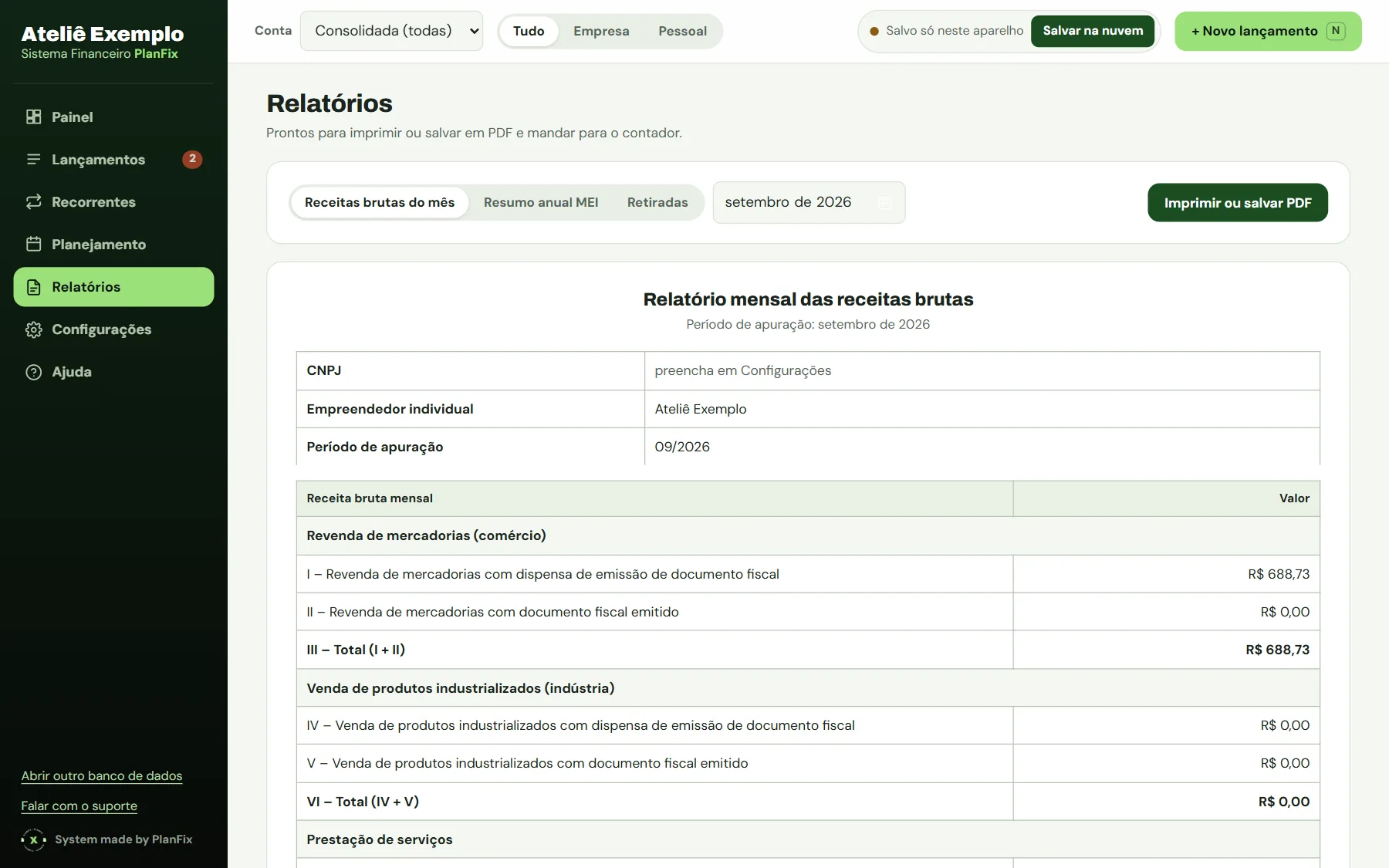Select the Tudo filter toggle
This screenshot has width=1389, height=868.
pyautogui.click(x=529, y=31)
